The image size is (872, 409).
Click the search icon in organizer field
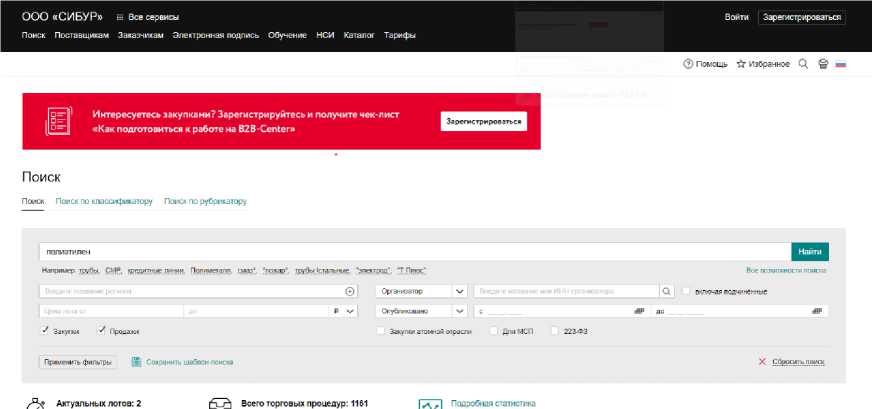(x=666, y=291)
